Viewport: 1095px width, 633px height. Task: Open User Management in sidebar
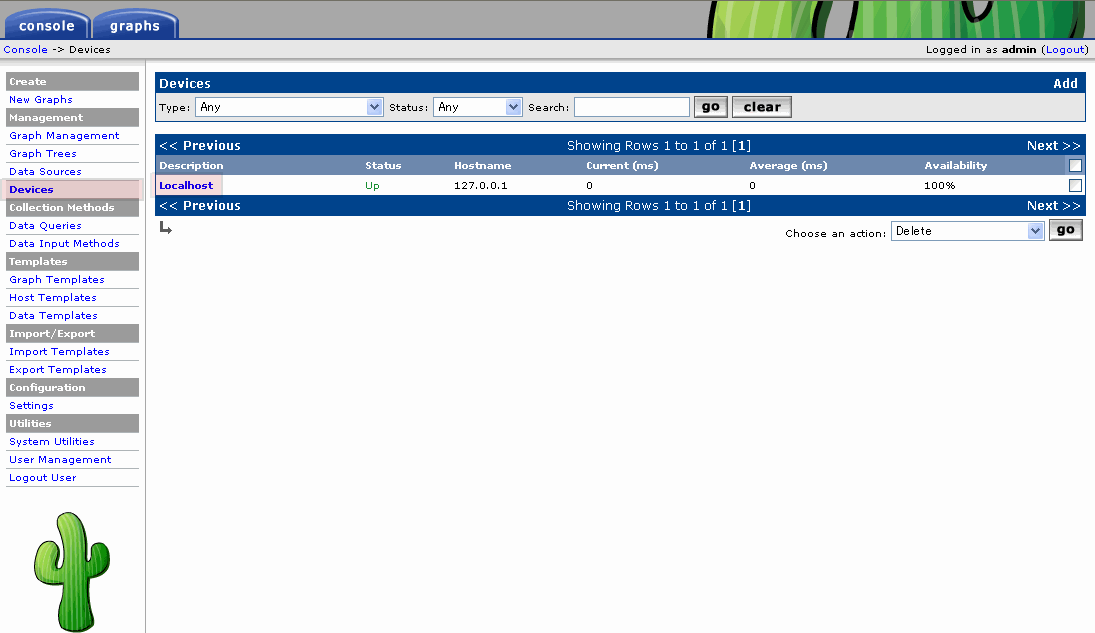(60, 460)
